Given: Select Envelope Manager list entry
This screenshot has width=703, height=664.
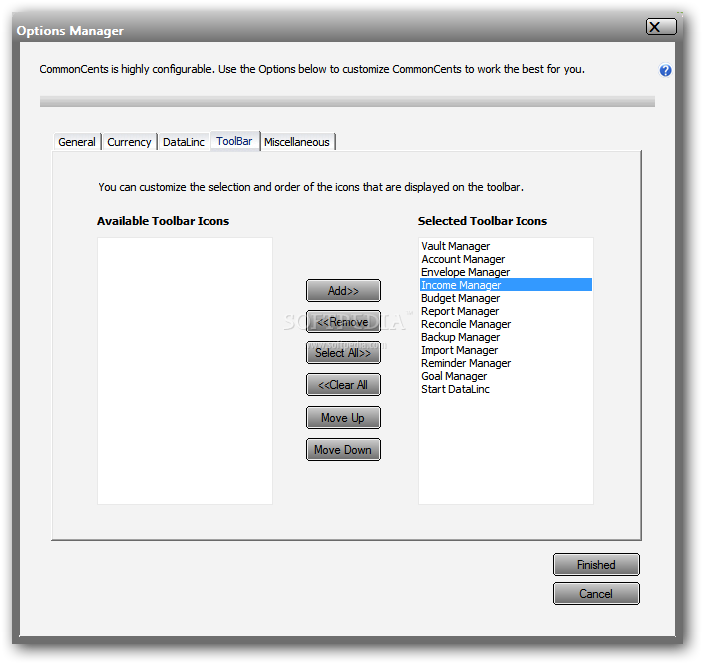Looking at the screenshot, I should coord(506,272).
